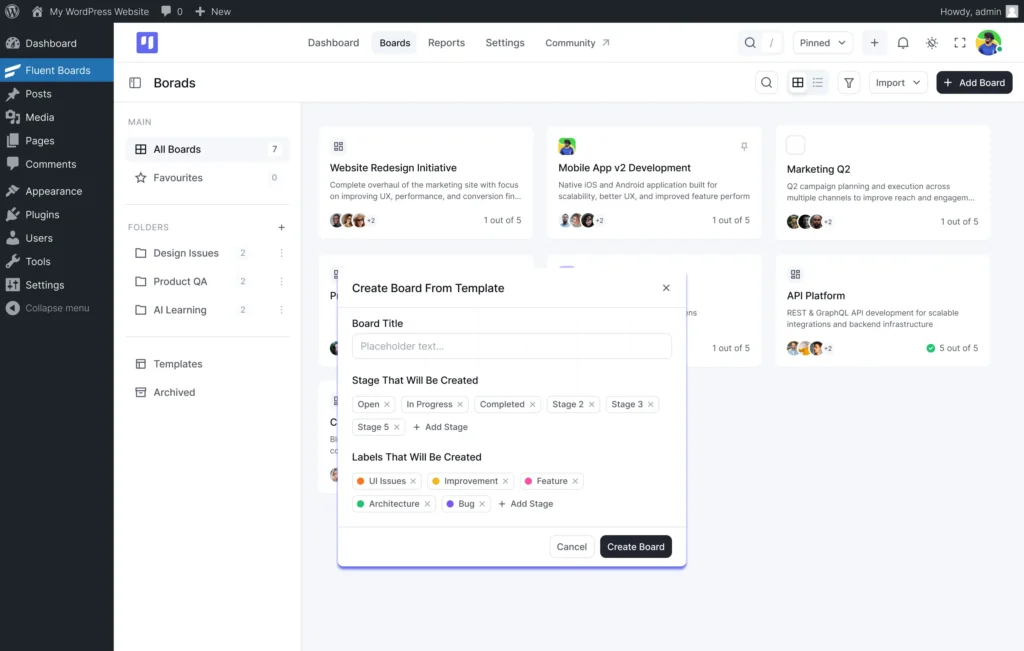Image resolution: width=1024 pixels, height=651 pixels.
Task: Remove the Completed stage tag
Action: click(532, 404)
